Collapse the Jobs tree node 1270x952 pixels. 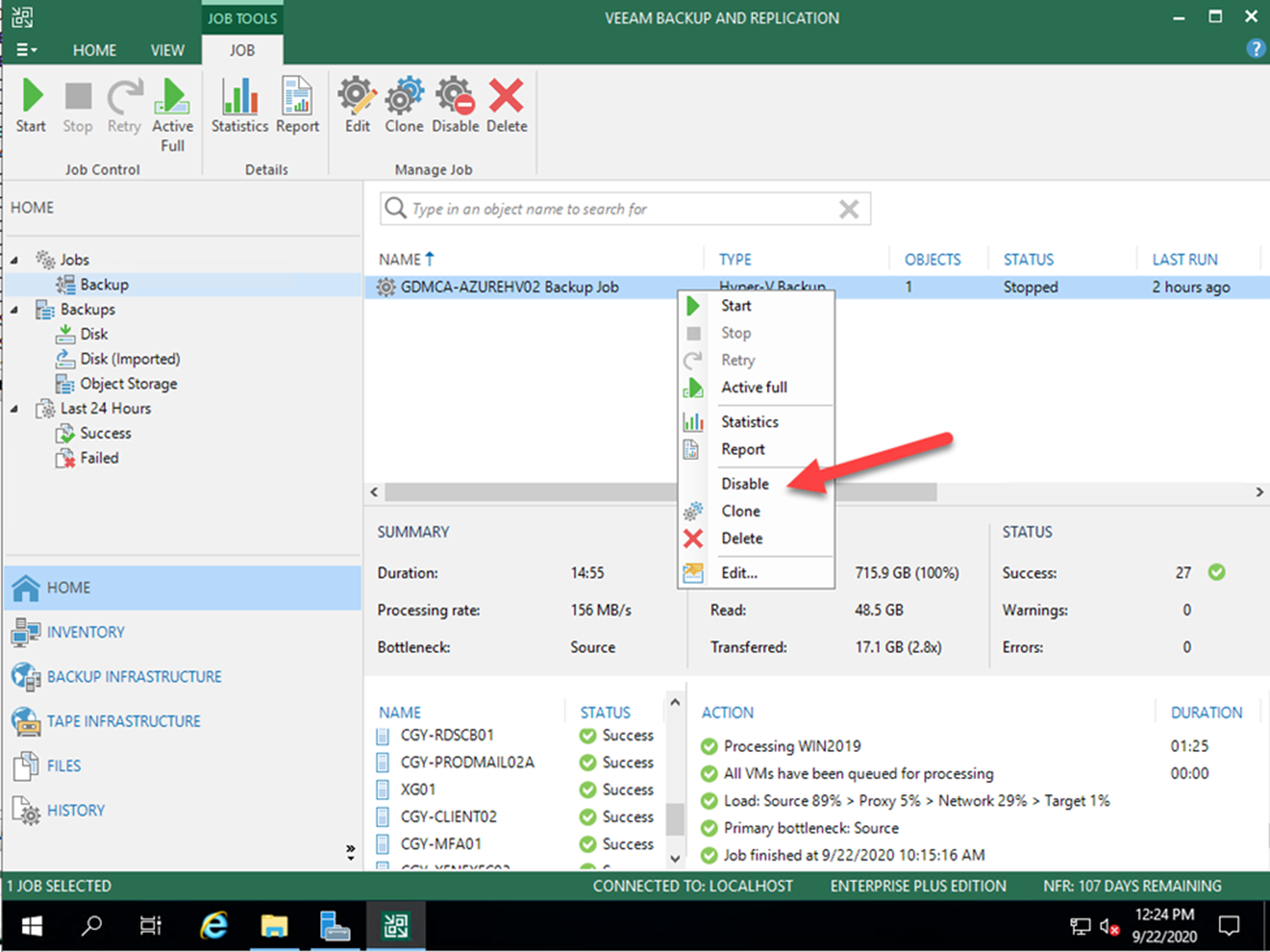[14, 260]
